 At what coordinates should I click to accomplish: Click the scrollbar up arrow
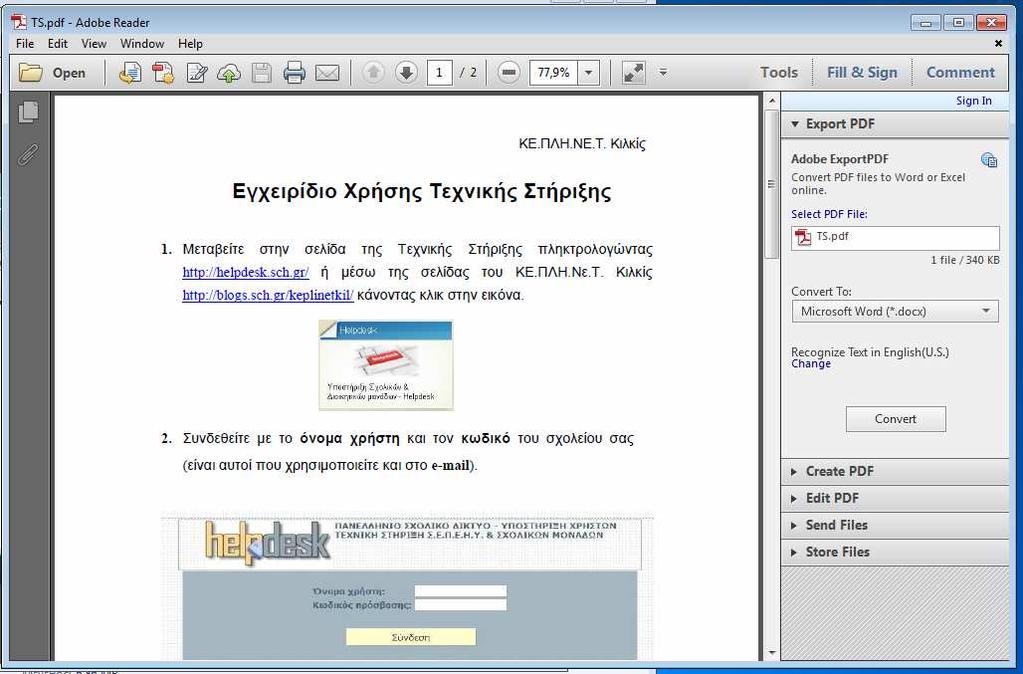772,101
